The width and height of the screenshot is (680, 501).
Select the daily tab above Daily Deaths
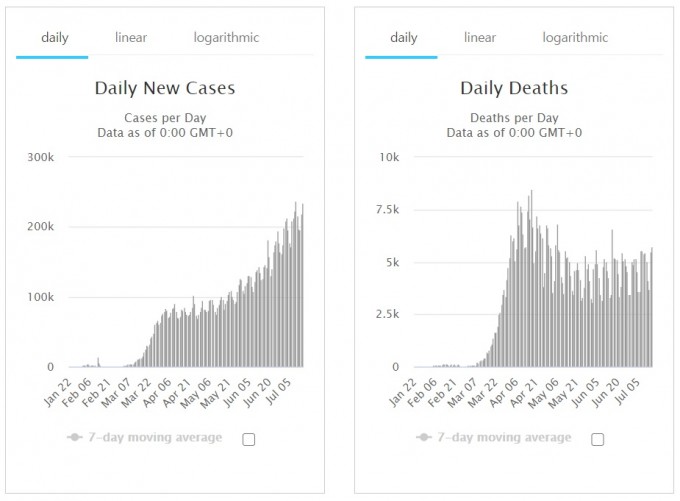[x=404, y=38]
